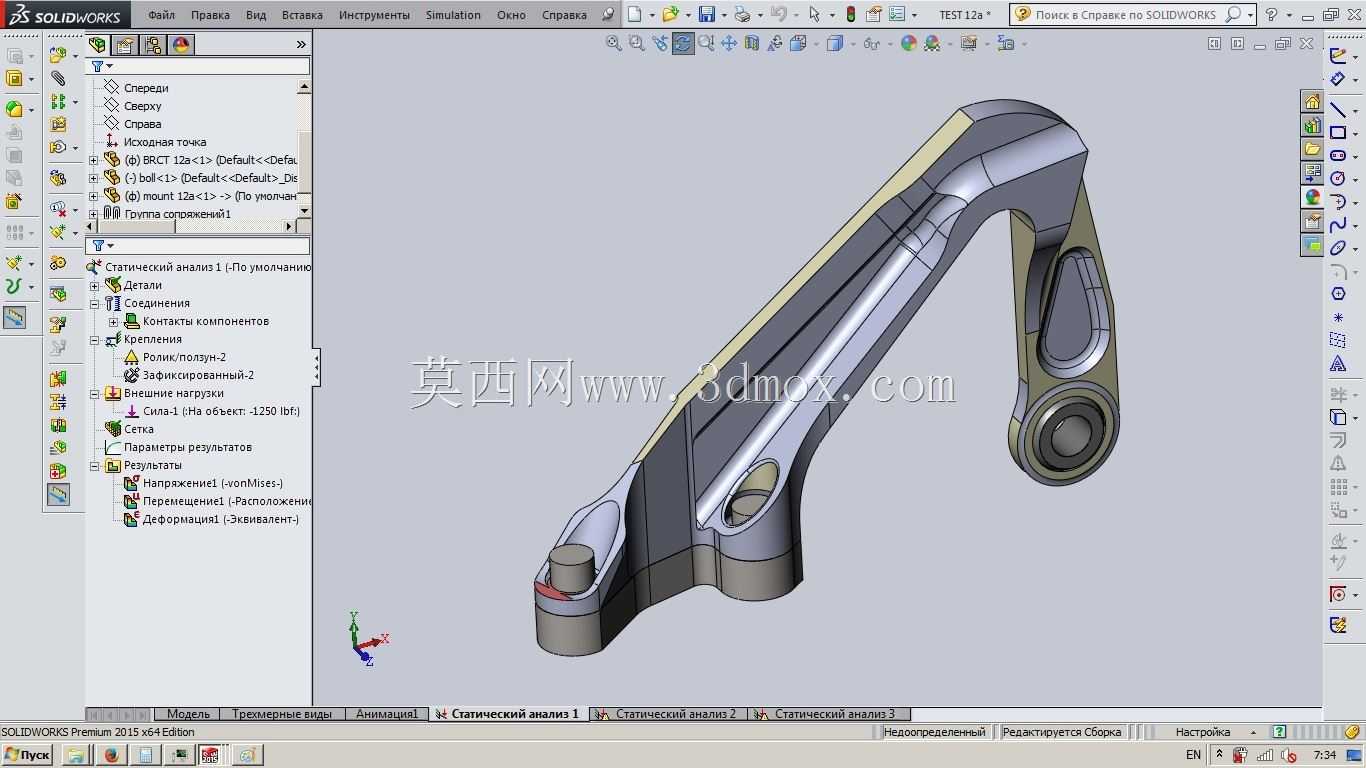This screenshot has width=1366, height=768.
Task: Select the Ролик/ползун-2 fixture
Action: click(174, 357)
